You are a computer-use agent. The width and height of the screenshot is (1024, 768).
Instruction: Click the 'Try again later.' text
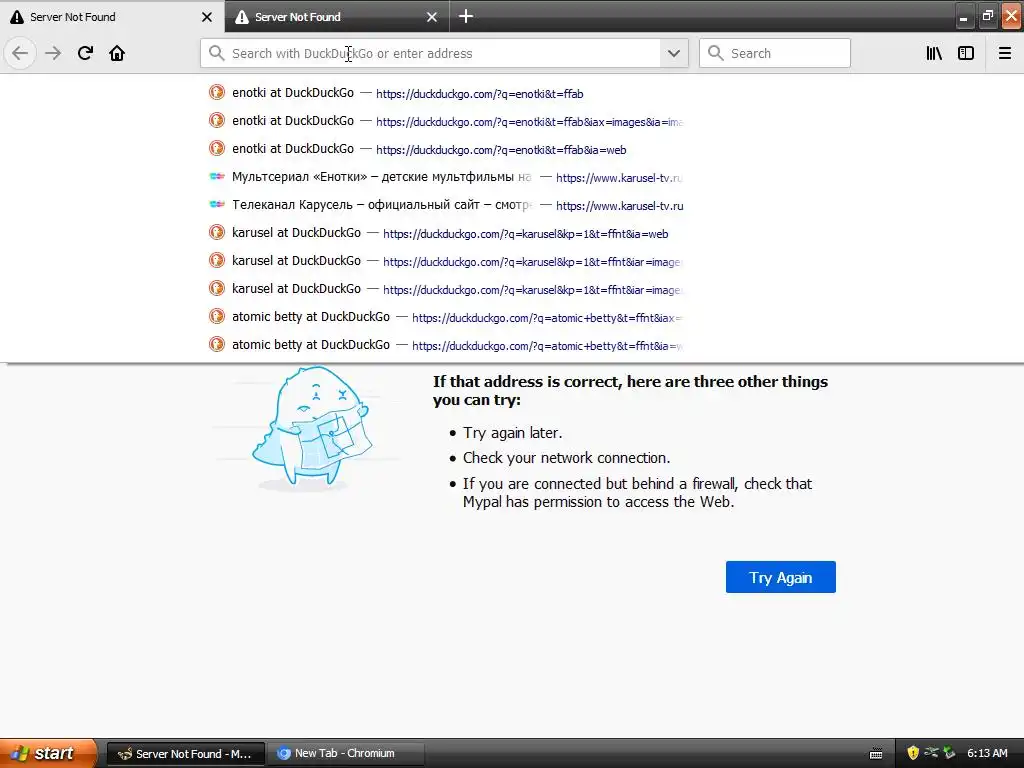(x=513, y=433)
